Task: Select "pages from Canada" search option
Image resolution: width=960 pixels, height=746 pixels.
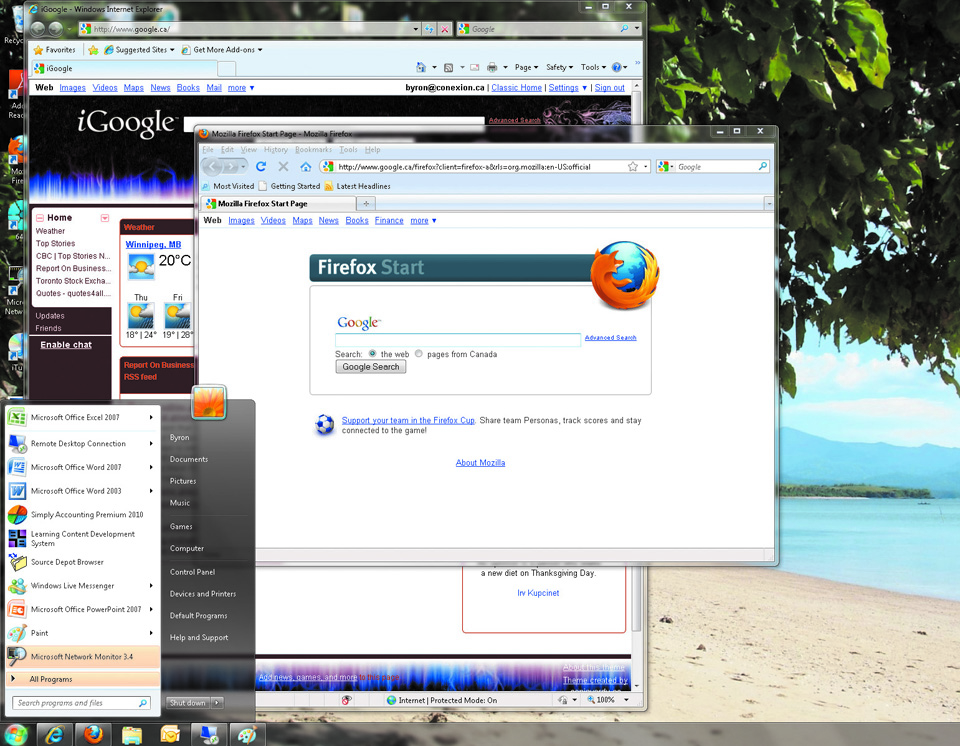Action: click(x=419, y=353)
